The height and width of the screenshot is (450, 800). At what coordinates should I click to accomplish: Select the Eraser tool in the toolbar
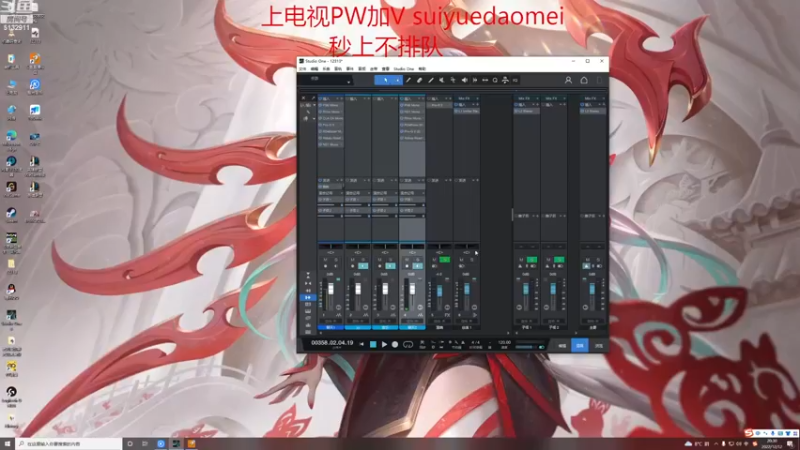coord(419,80)
